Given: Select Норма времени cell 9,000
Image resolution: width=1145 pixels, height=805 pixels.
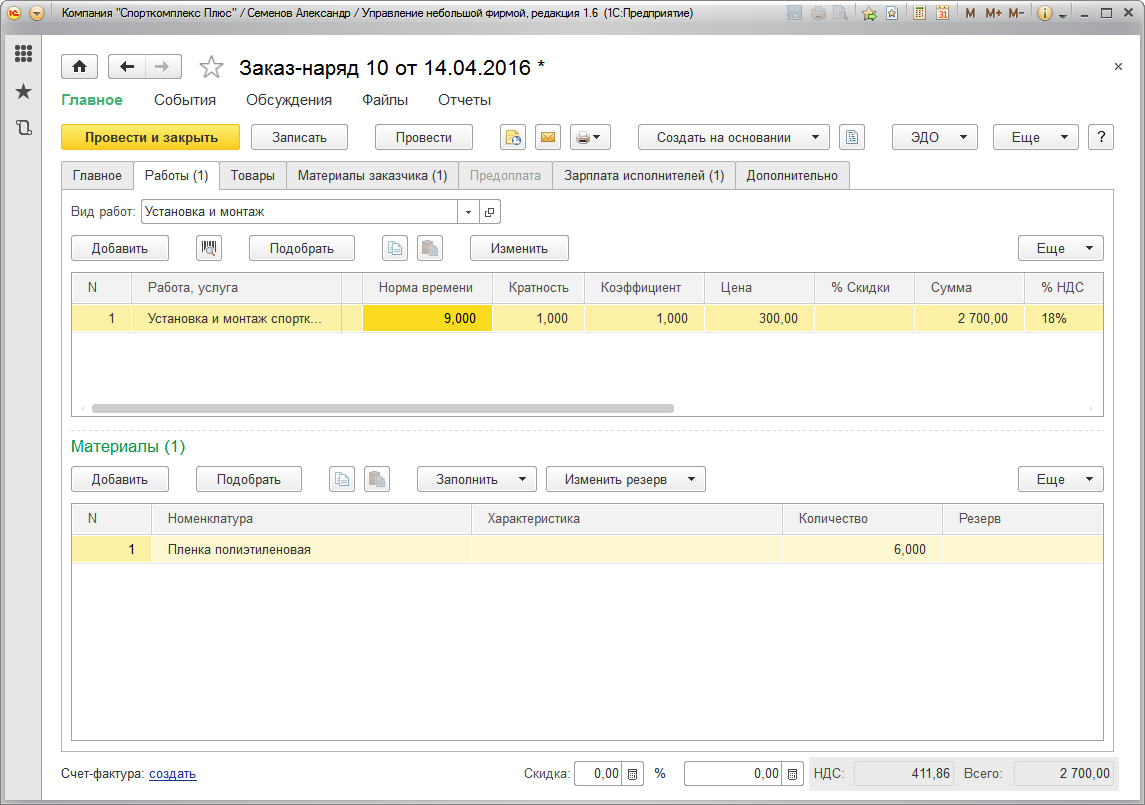Looking at the screenshot, I should pos(427,318).
